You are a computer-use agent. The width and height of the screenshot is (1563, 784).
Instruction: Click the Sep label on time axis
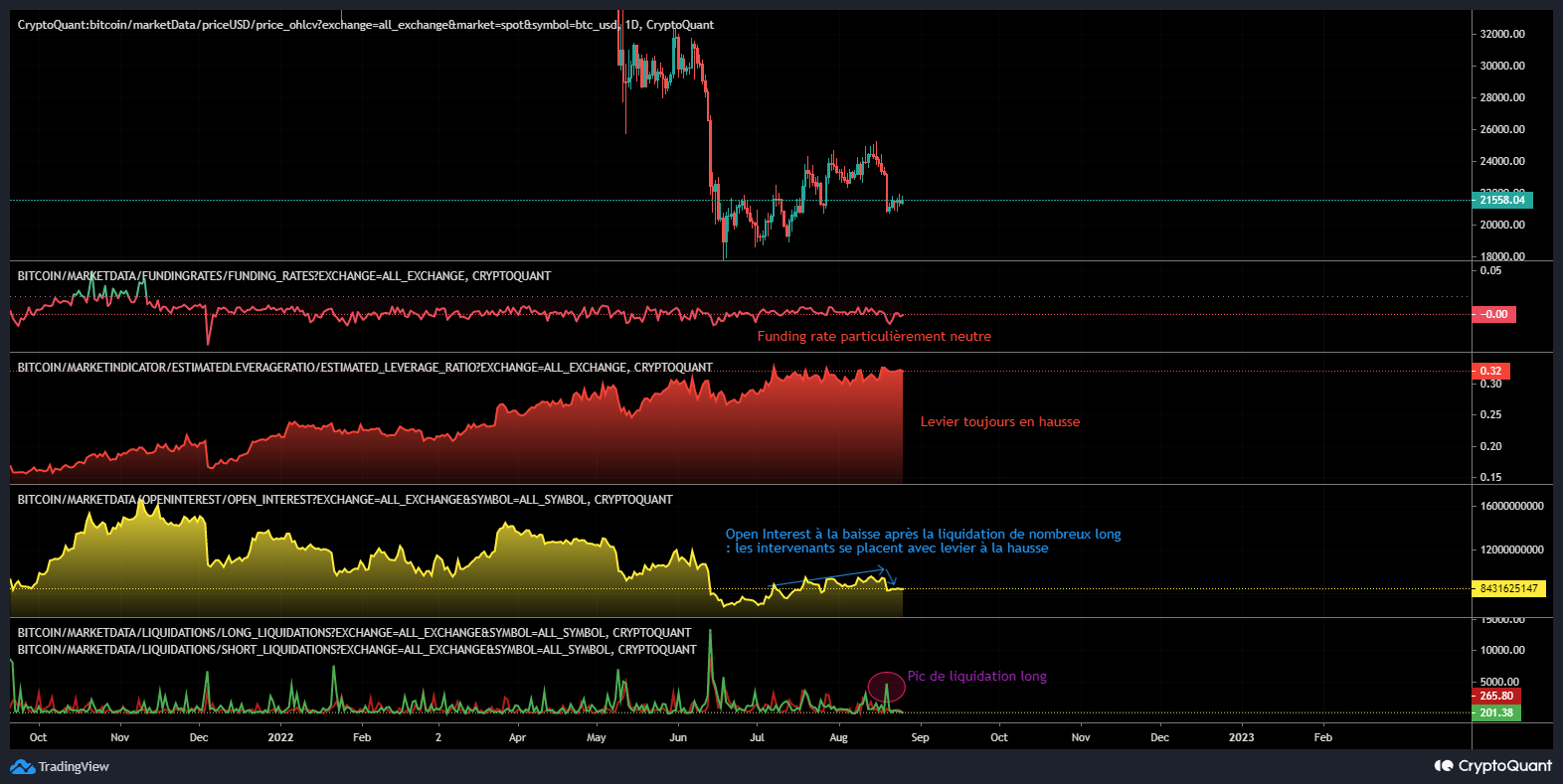tap(920, 737)
